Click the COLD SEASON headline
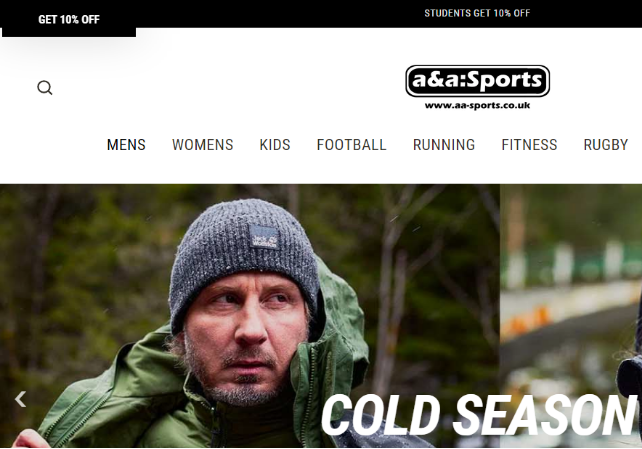Image resolution: width=642 pixels, height=449 pixels. click(479, 415)
